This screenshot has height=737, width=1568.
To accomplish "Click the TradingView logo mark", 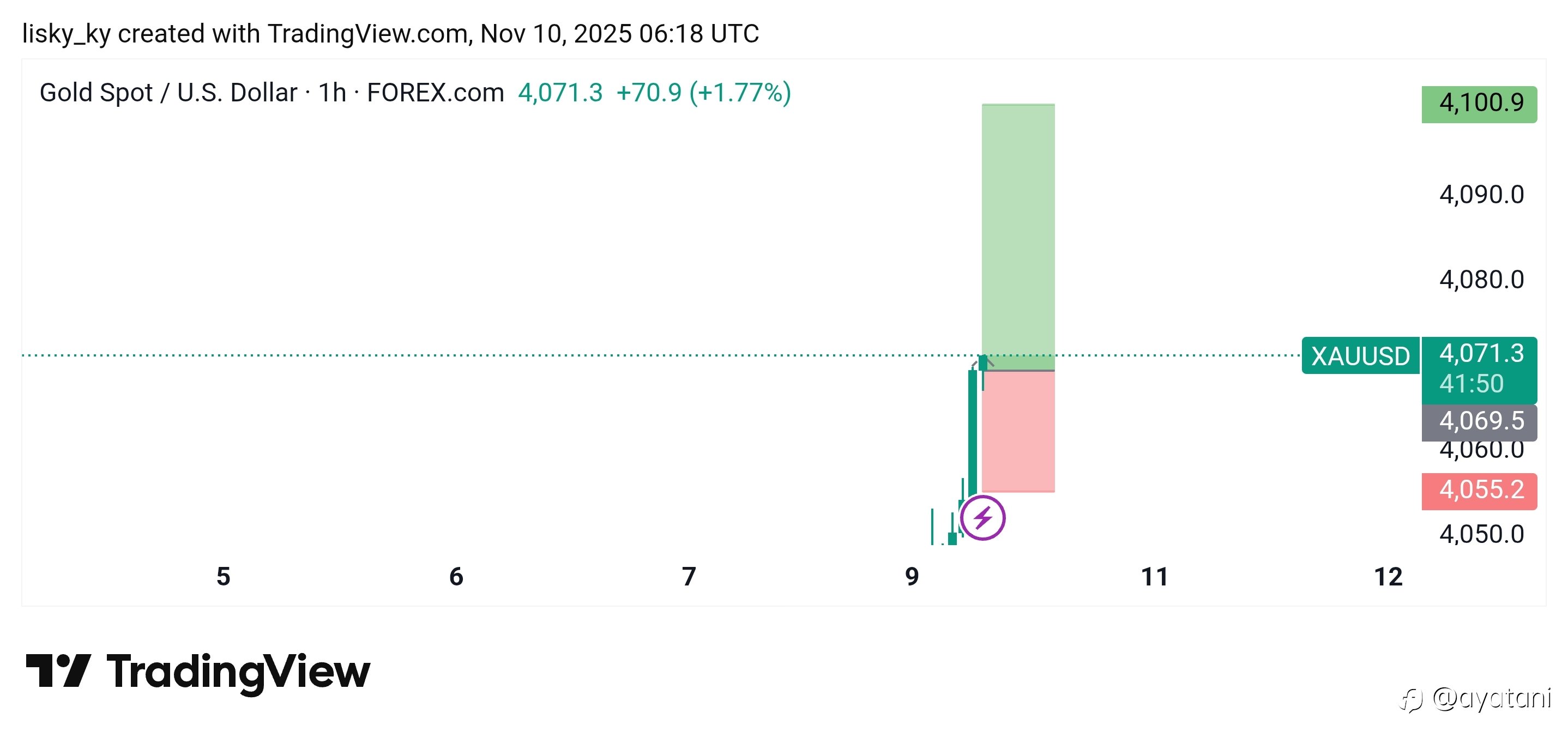I will pyautogui.click(x=58, y=670).
